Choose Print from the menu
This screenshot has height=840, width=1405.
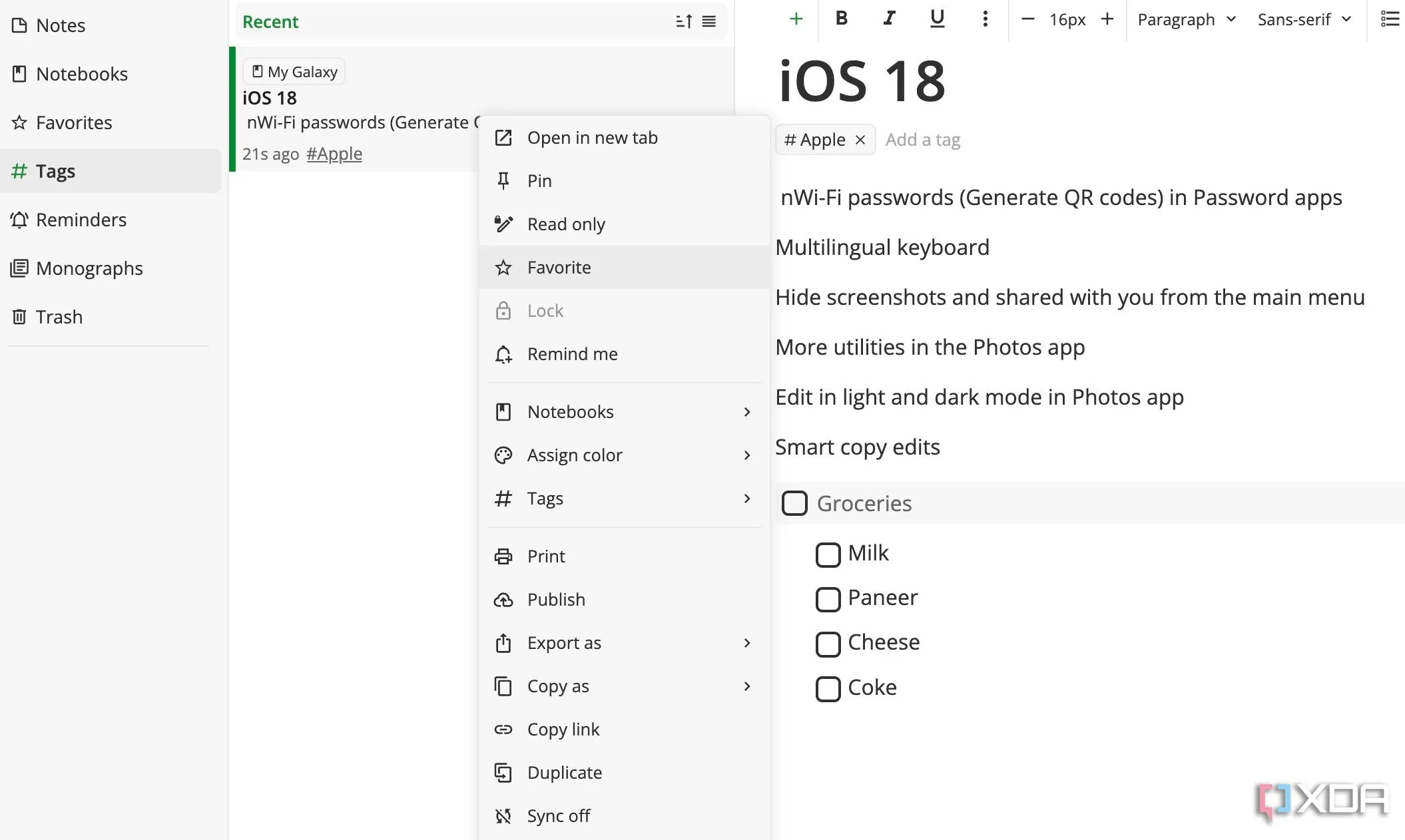click(625, 556)
